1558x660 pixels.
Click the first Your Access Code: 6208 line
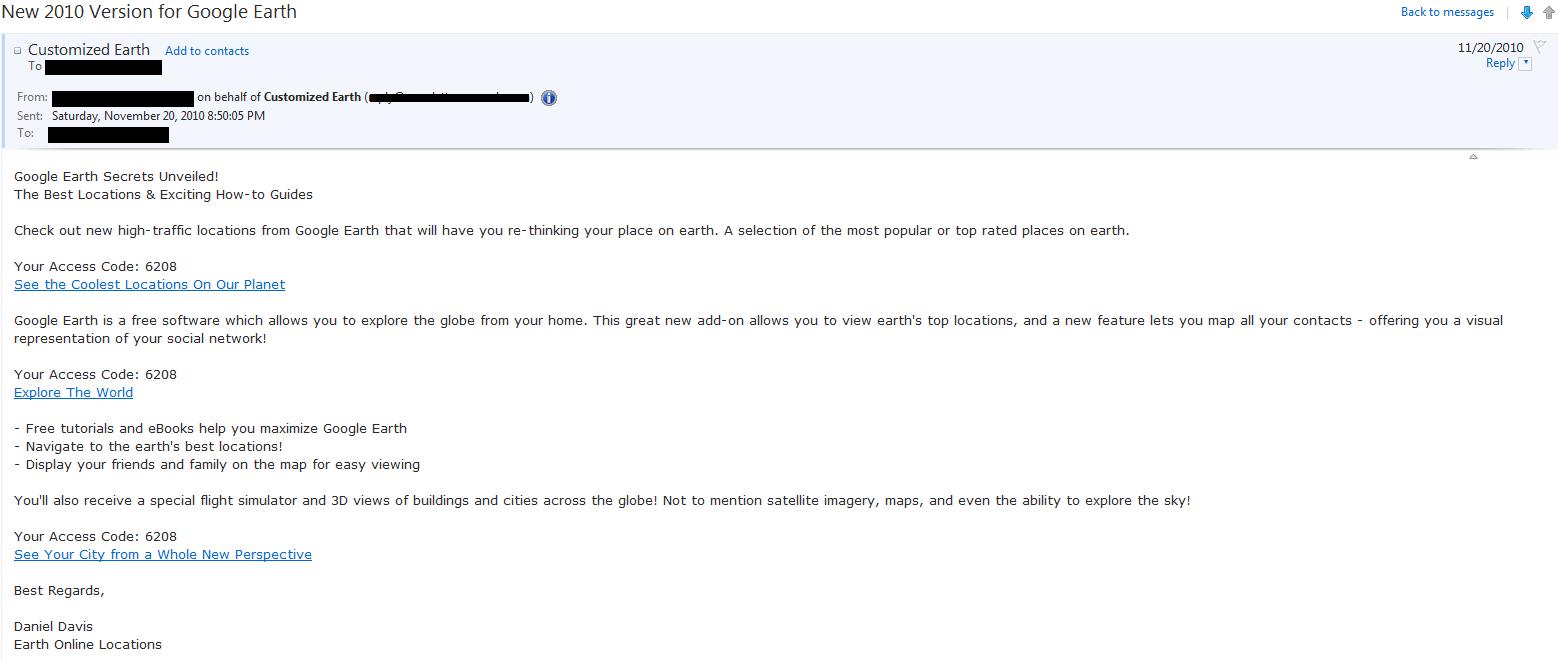click(x=95, y=267)
